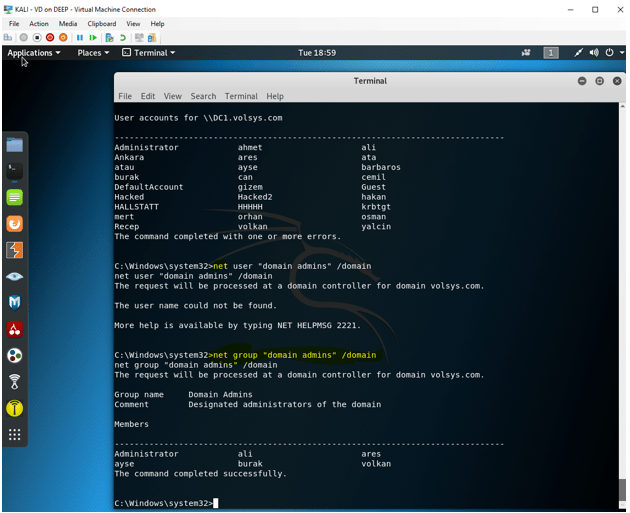Pause the virtual machine from toolbar
Image resolution: width=630 pixels, height=513 pixels.
coord(80,37)
